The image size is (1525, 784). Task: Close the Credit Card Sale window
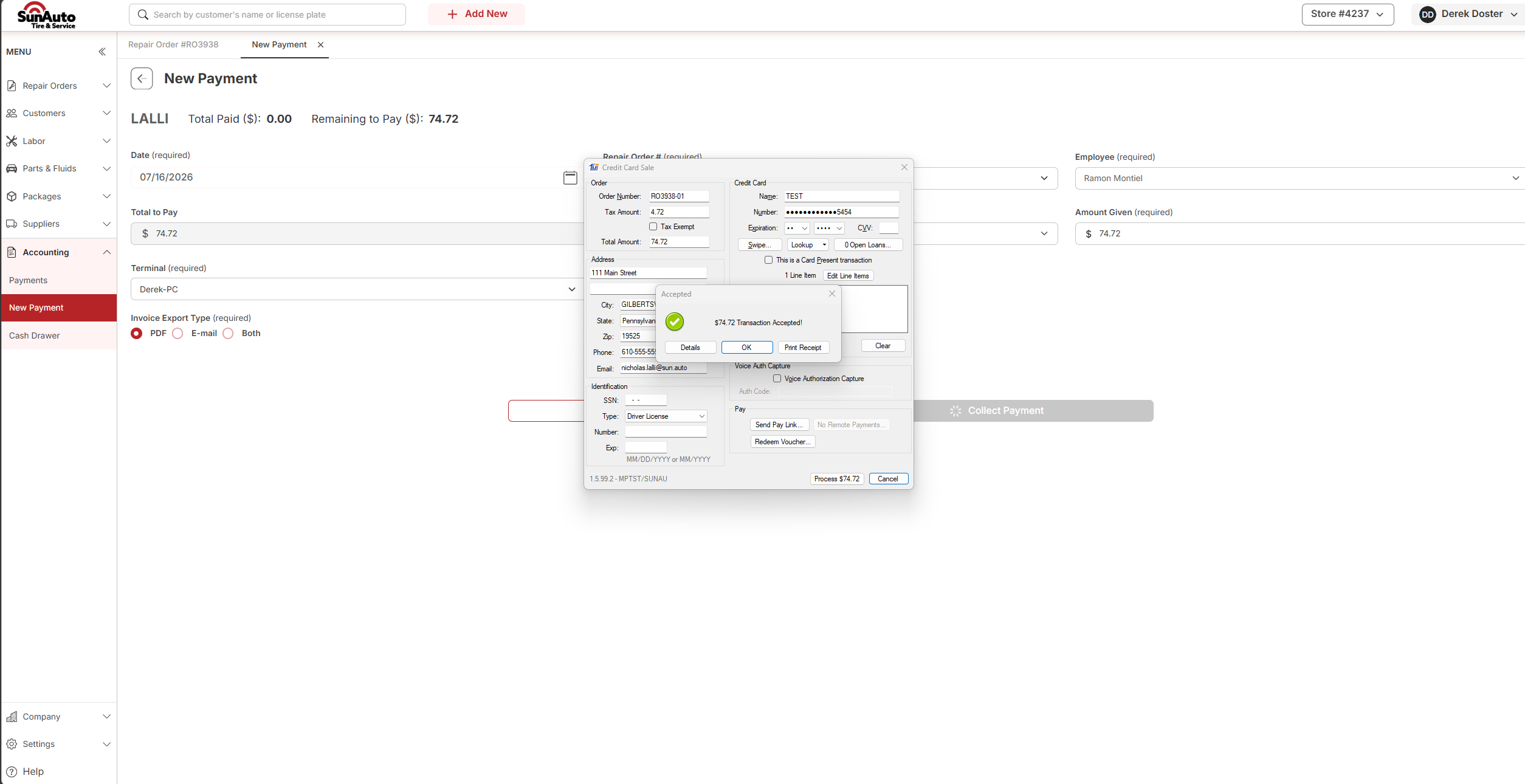(x=904, y=167)
